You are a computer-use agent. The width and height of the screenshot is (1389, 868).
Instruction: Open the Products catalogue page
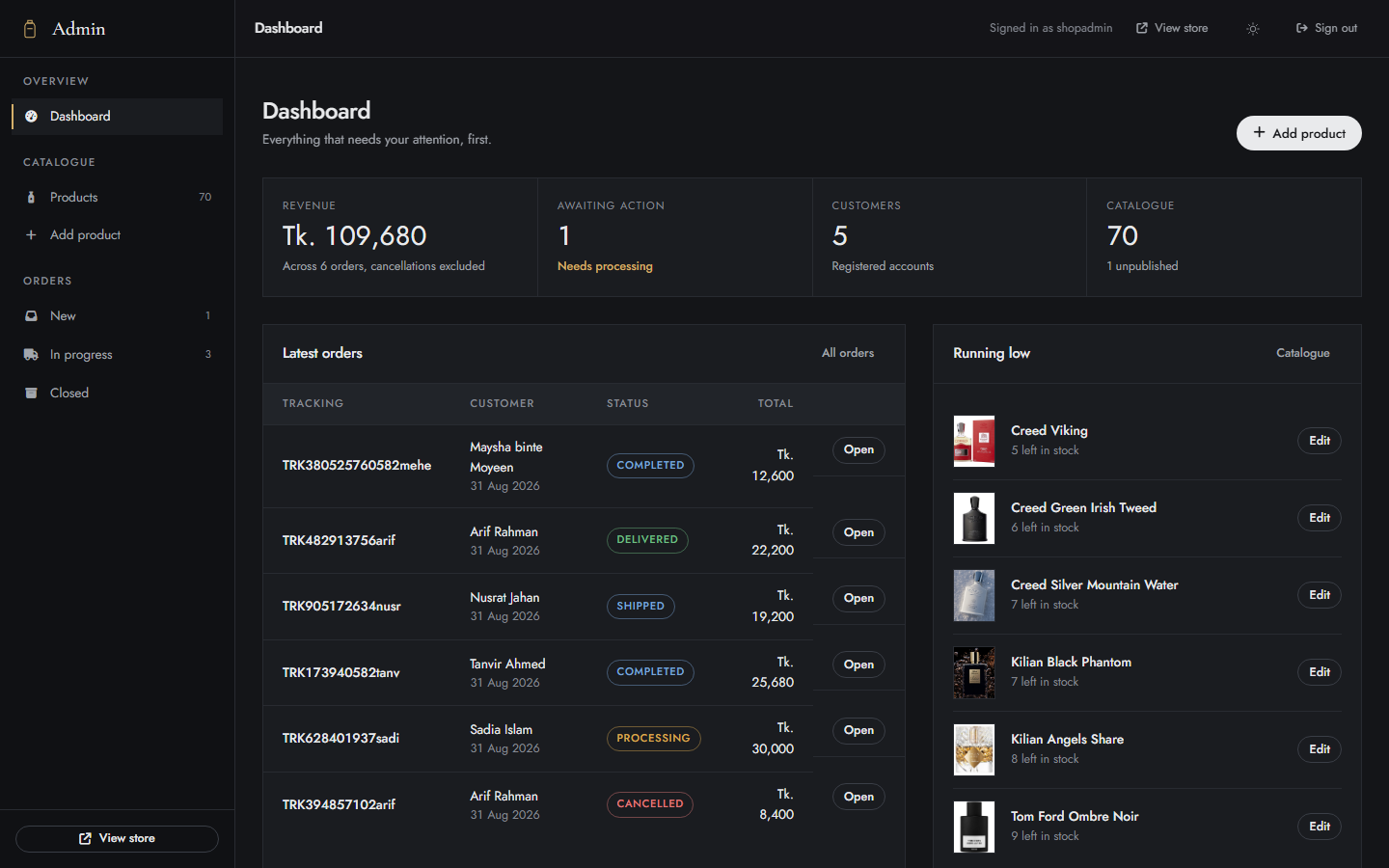click(117, 197)
